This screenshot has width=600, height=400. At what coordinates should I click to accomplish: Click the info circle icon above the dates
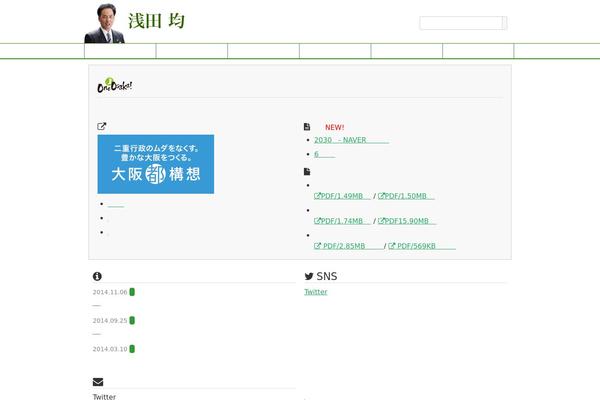pos(97,276)
